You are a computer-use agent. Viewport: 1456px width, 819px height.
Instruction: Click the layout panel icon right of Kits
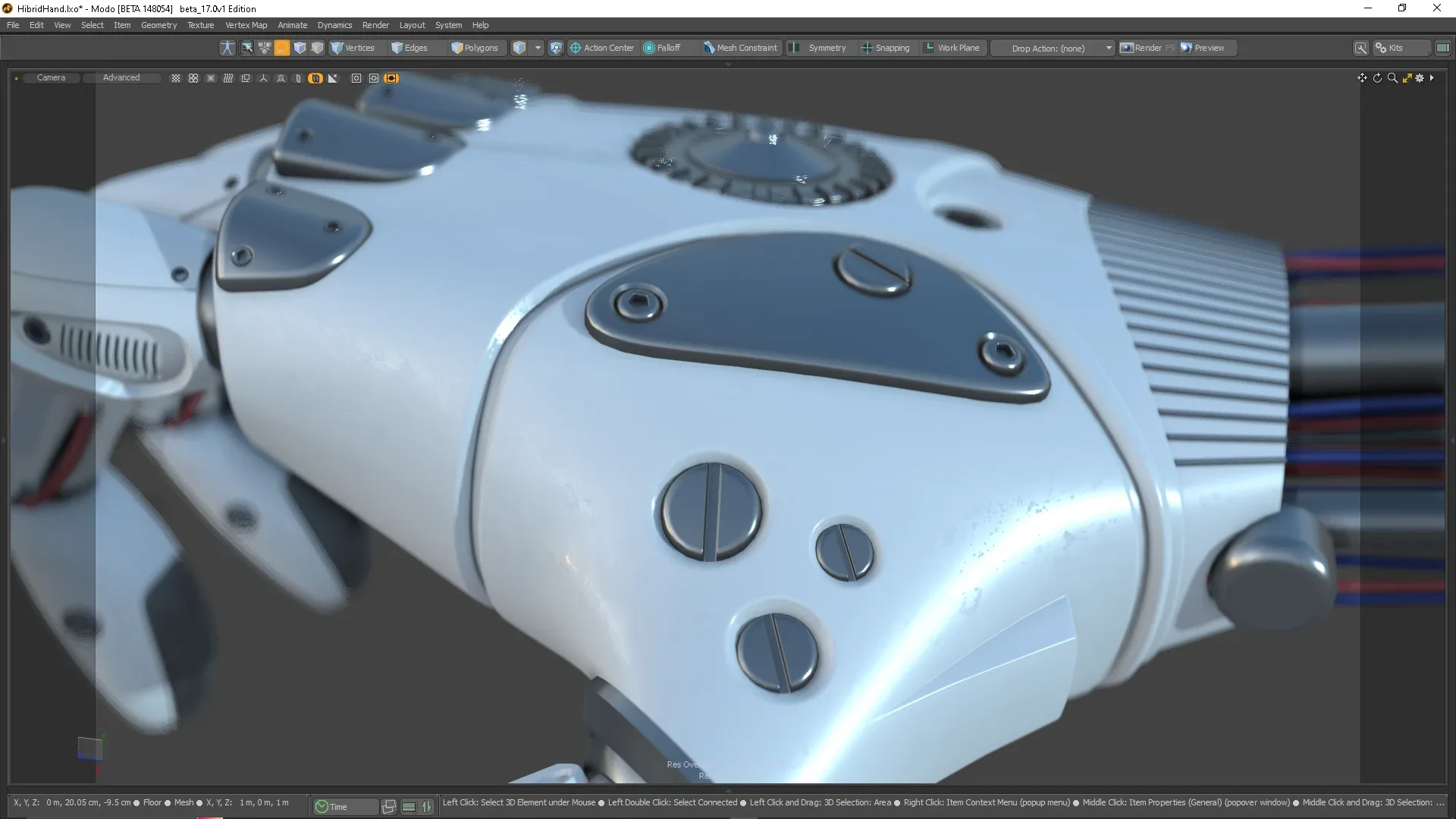click(1442, 48)
